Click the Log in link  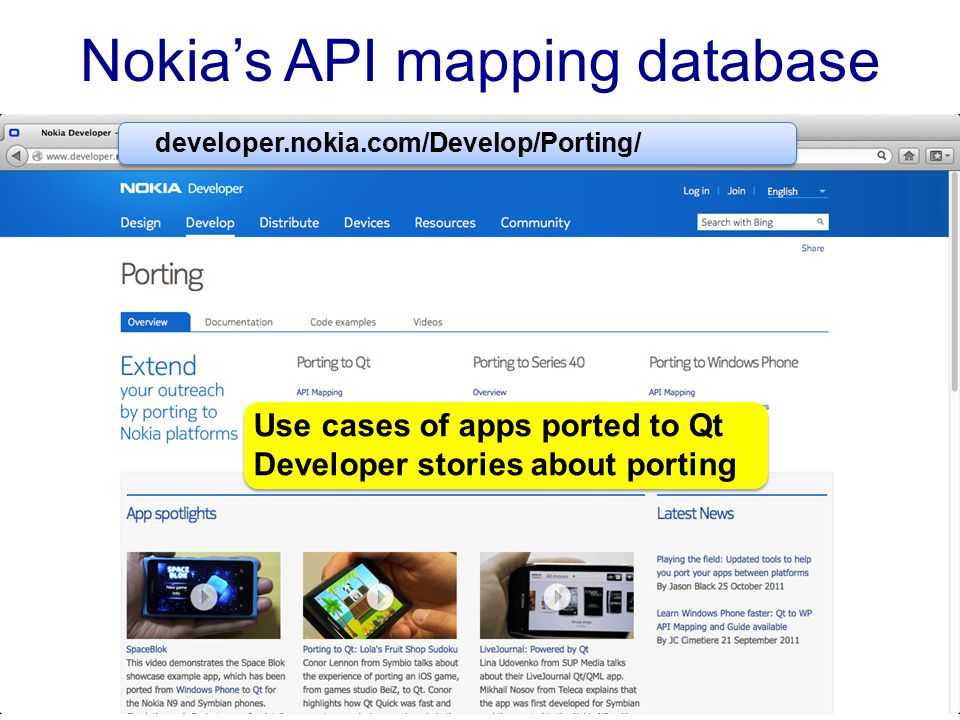point(696,191)
